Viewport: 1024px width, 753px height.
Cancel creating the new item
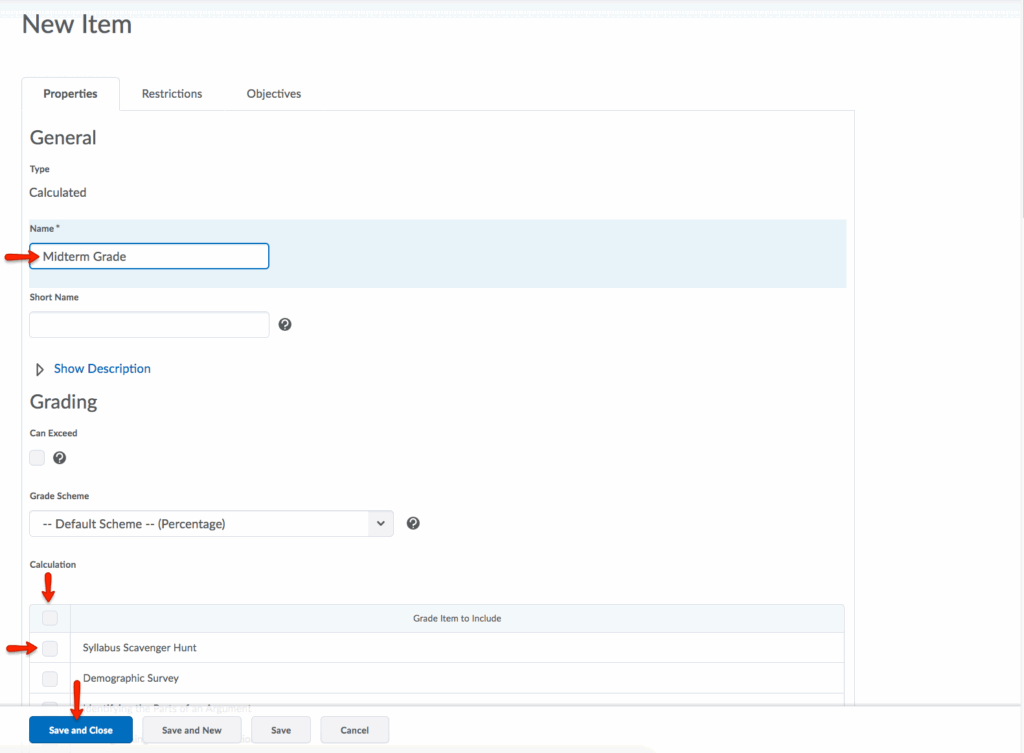pyautogui.click(x=354, y=730)
